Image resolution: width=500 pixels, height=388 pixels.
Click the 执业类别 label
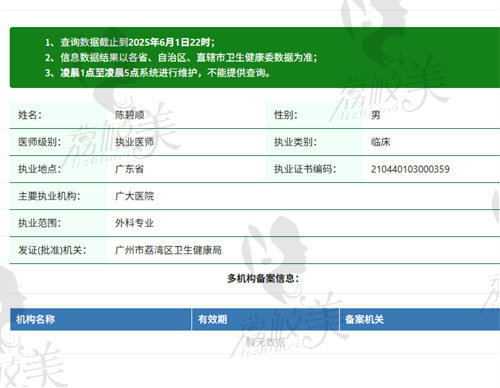(295, 142)
